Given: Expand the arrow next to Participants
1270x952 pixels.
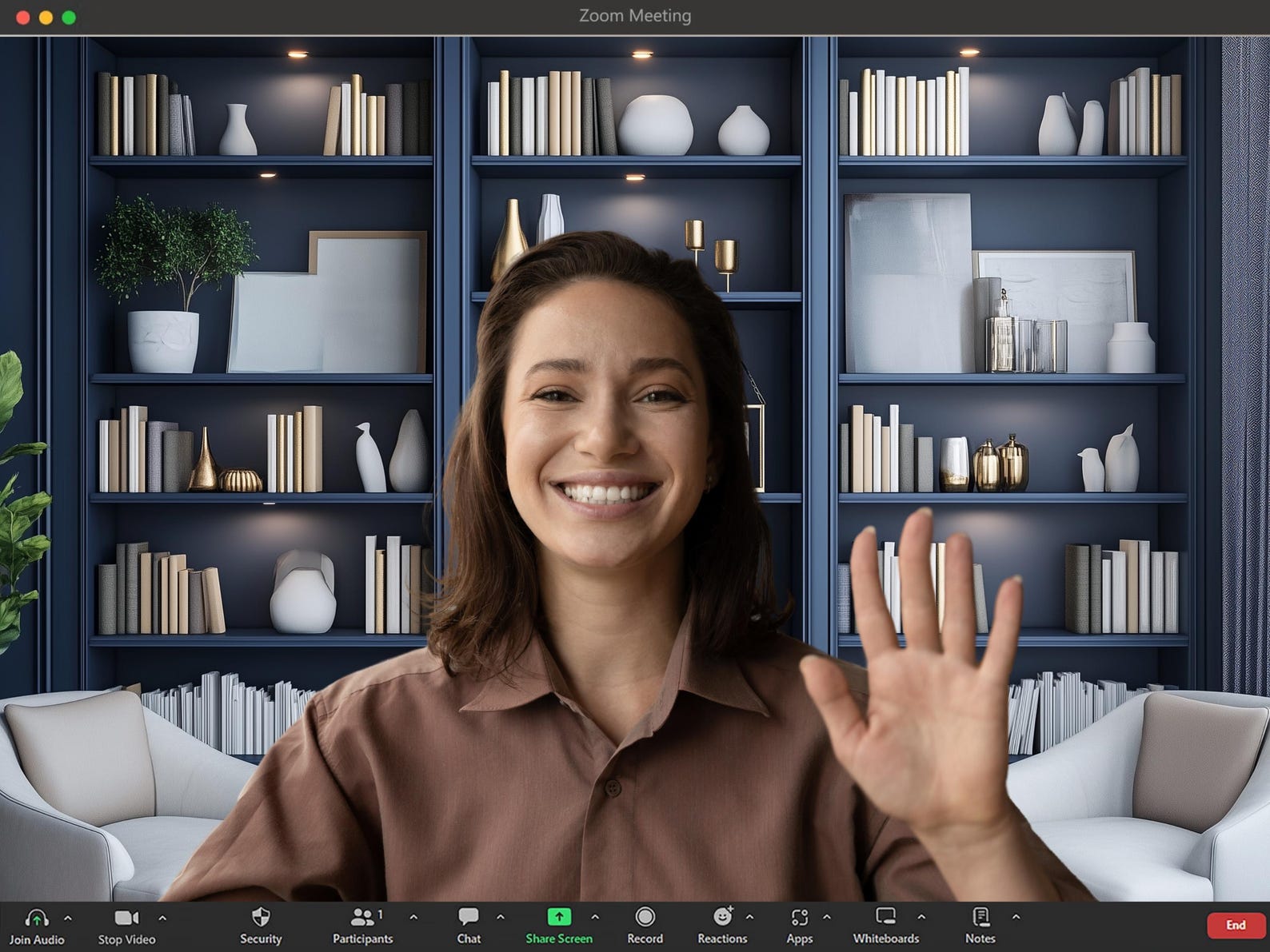Looking at the screenshot, I should (x=413, y=918).
